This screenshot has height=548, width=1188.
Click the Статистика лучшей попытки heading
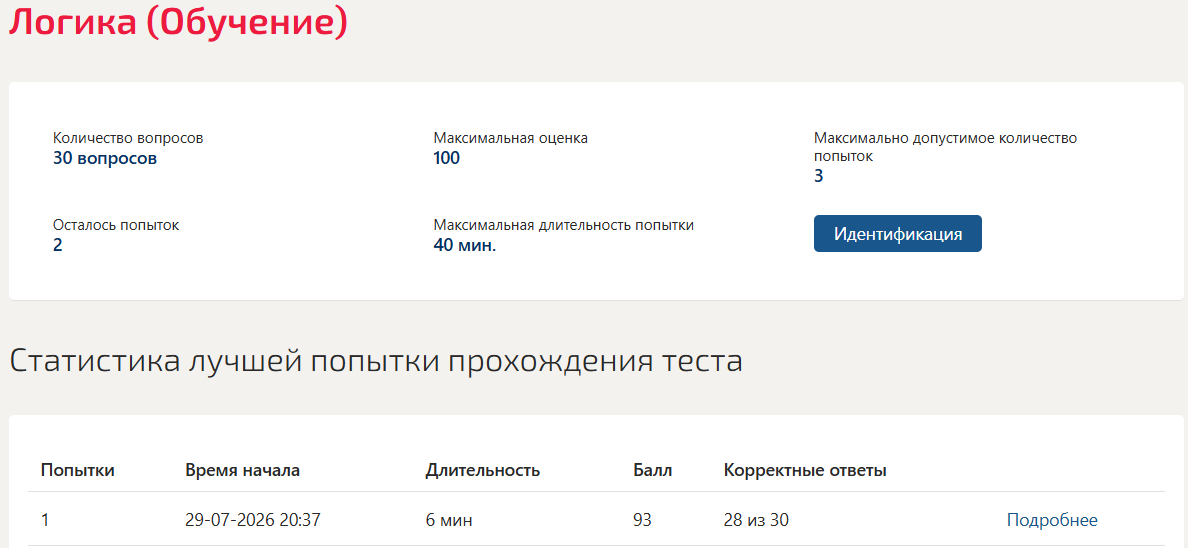tap(376, 362)
